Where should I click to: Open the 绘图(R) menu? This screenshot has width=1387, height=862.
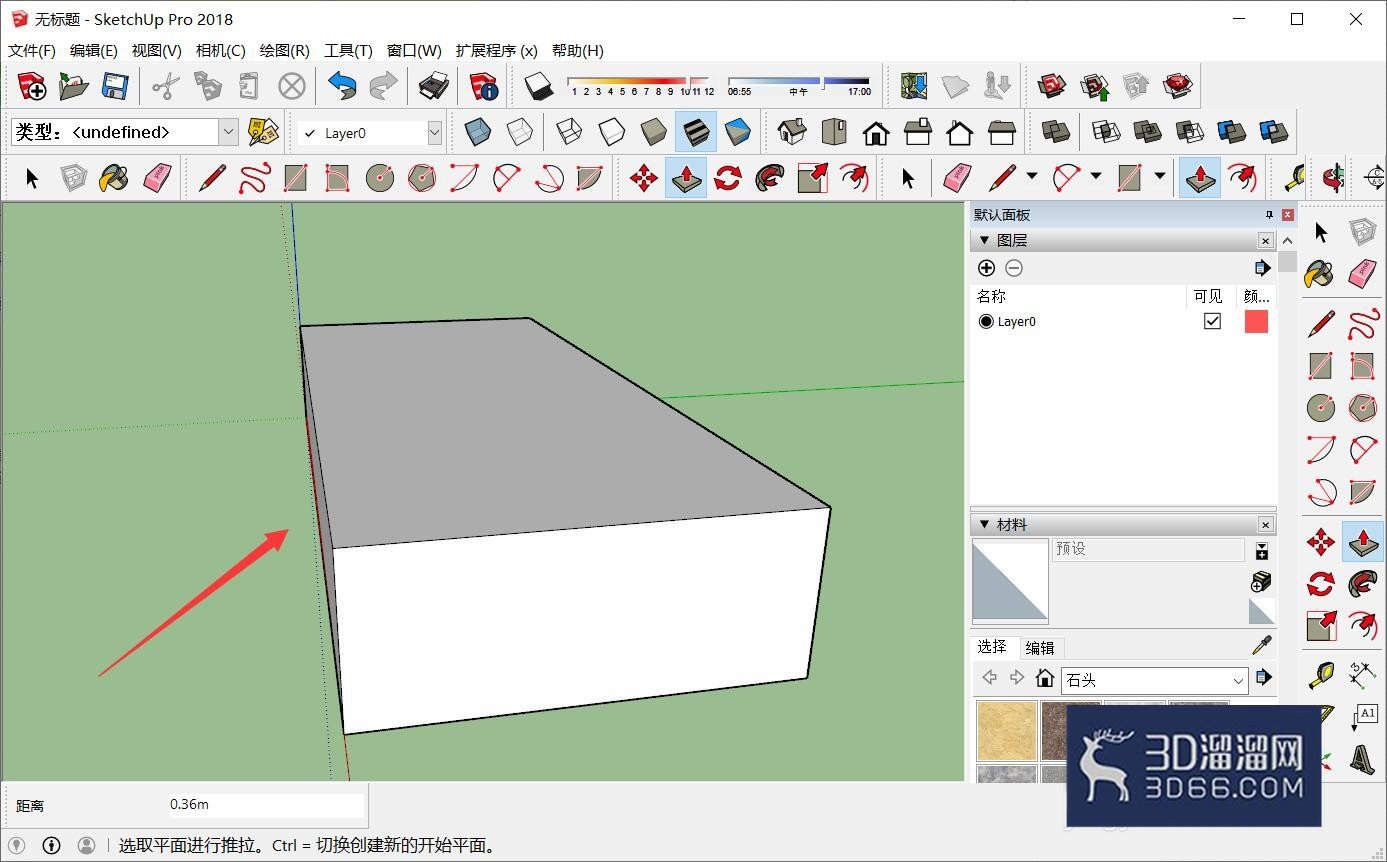[x=284, y=50]
